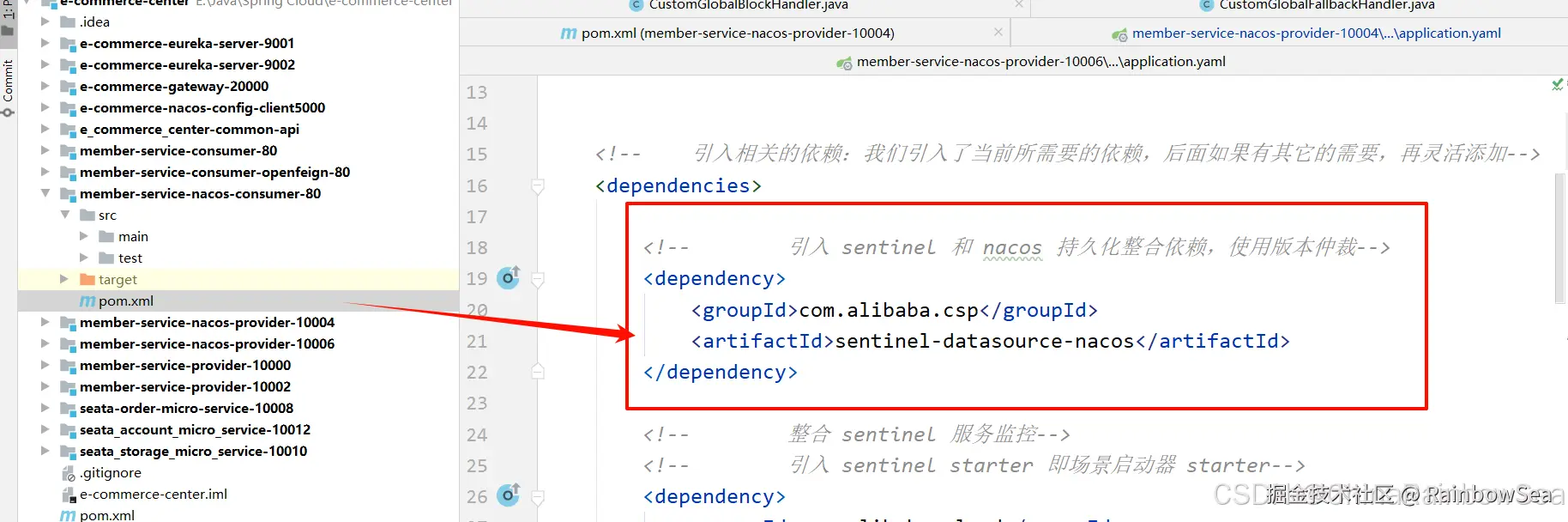Click line number 15 in gutter

477,155
